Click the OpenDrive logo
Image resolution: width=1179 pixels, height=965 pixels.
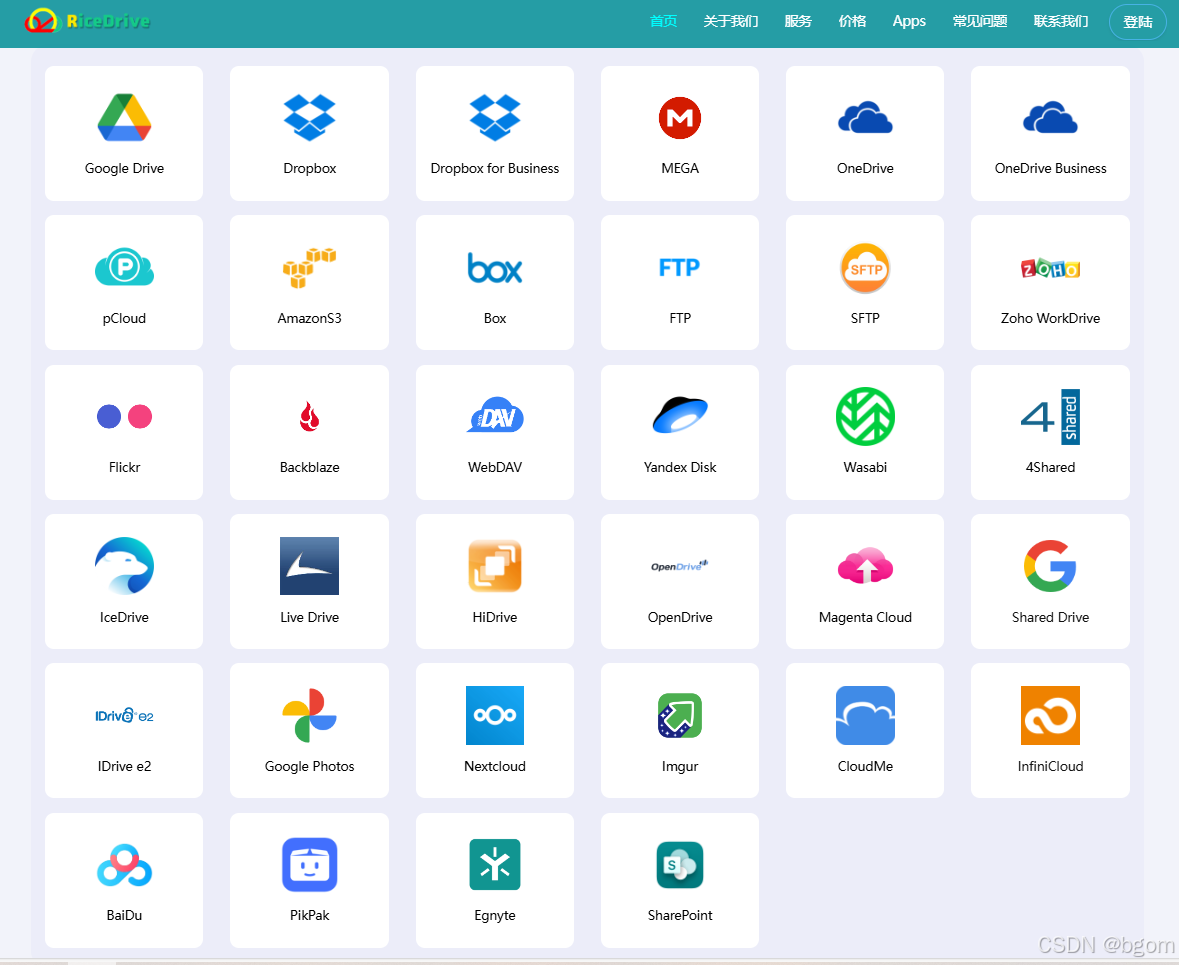pyautogui.click(x=680, y=566)
